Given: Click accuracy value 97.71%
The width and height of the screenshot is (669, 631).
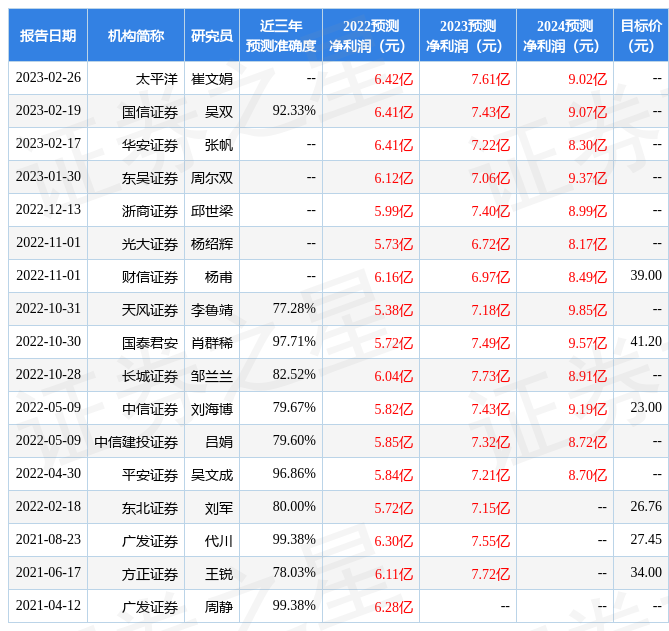Looking at the screenshot, I should (x=294, y=341).
